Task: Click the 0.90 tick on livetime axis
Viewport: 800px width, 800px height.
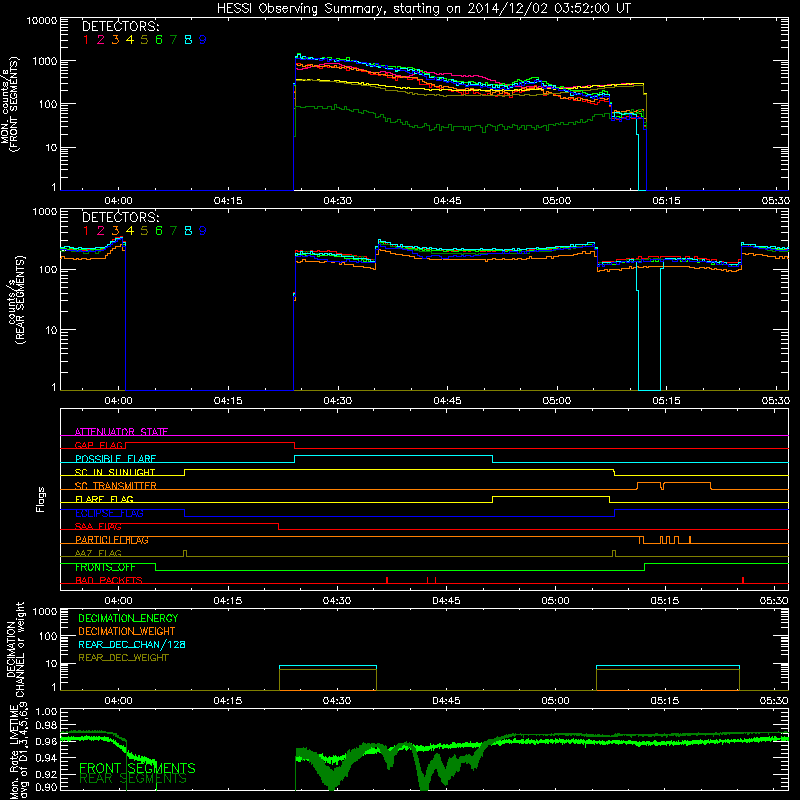Action: pos(47,787)
